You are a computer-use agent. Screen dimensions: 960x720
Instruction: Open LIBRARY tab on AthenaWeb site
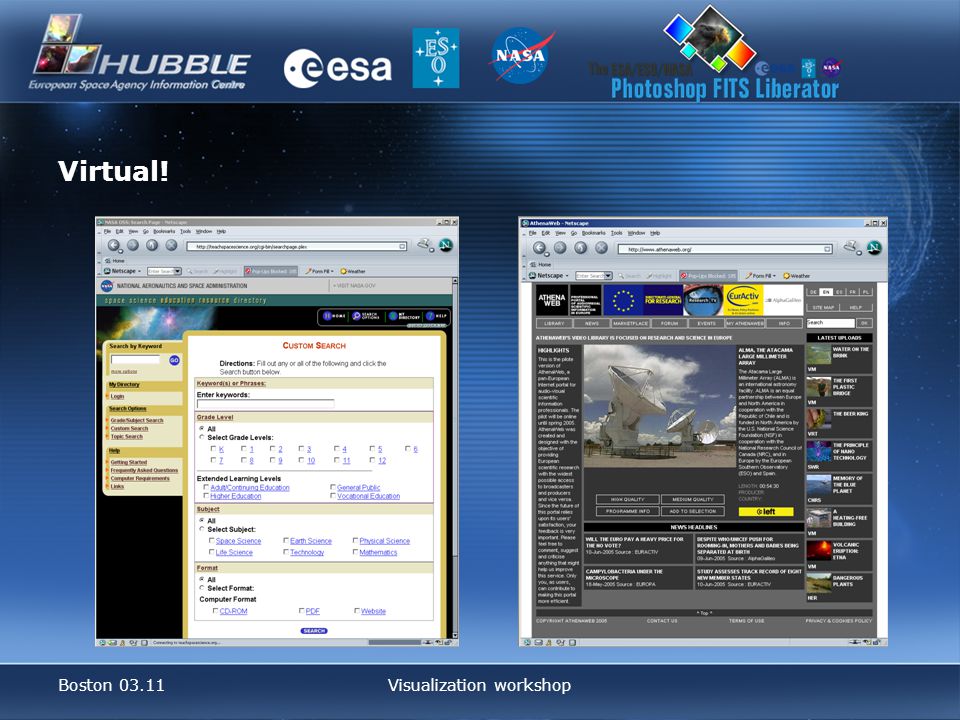[555, 323]
